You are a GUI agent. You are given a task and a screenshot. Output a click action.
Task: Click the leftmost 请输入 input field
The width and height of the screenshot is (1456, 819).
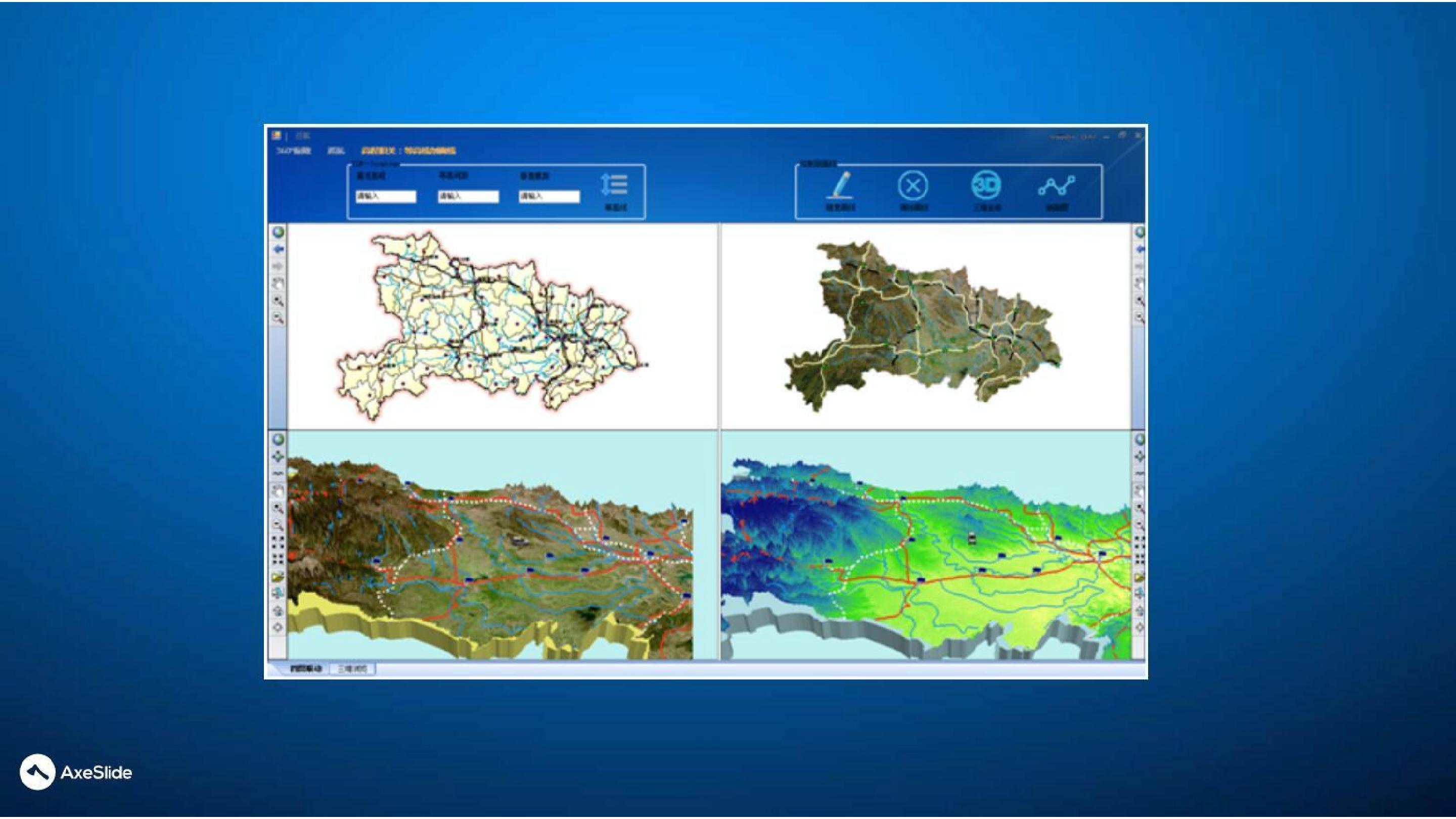(386, 196)
